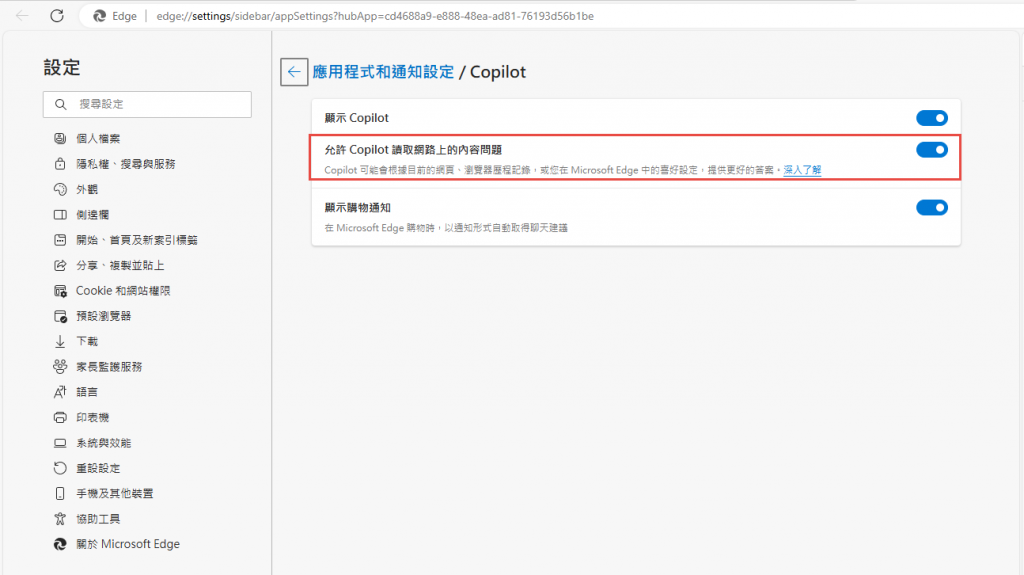
Task: Click the laptop icon for 系統與效能
Action: pyautogui.click(x=60, y=443)
